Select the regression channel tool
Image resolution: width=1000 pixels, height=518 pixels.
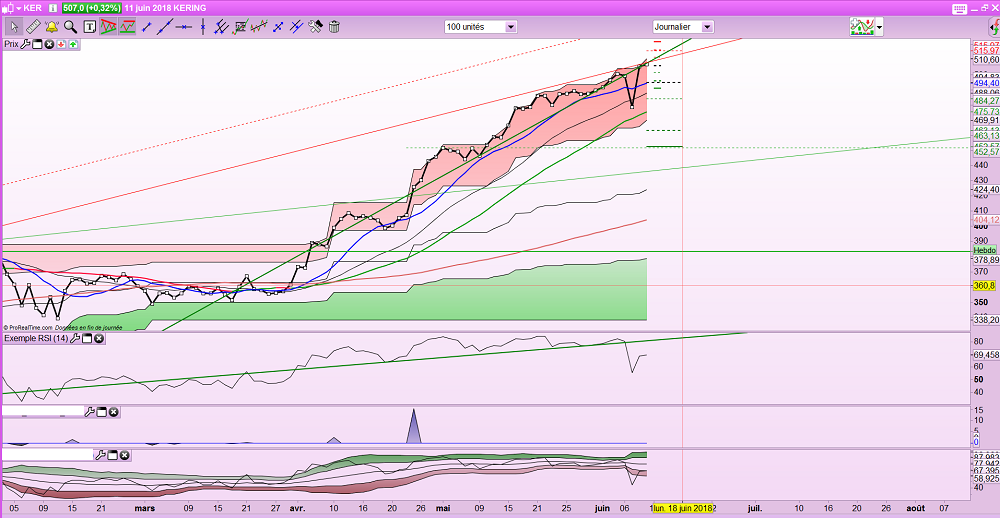pos(259,27)
